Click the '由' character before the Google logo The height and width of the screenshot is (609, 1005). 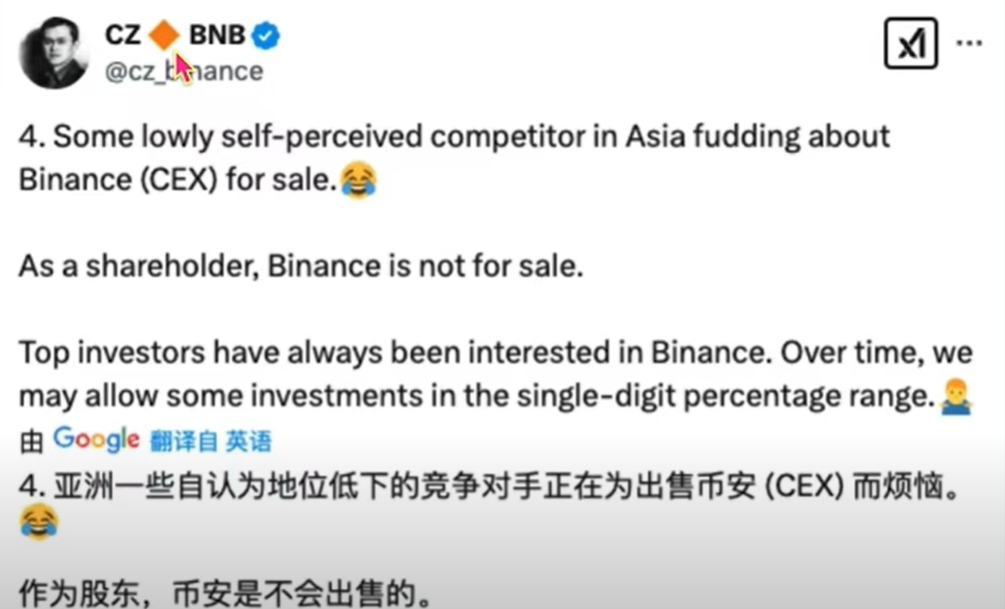[x=31, y=442]
